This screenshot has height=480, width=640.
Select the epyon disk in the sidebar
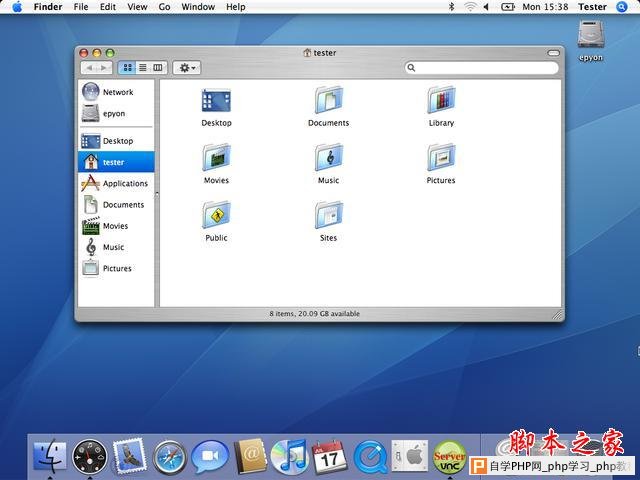(116, 113)
